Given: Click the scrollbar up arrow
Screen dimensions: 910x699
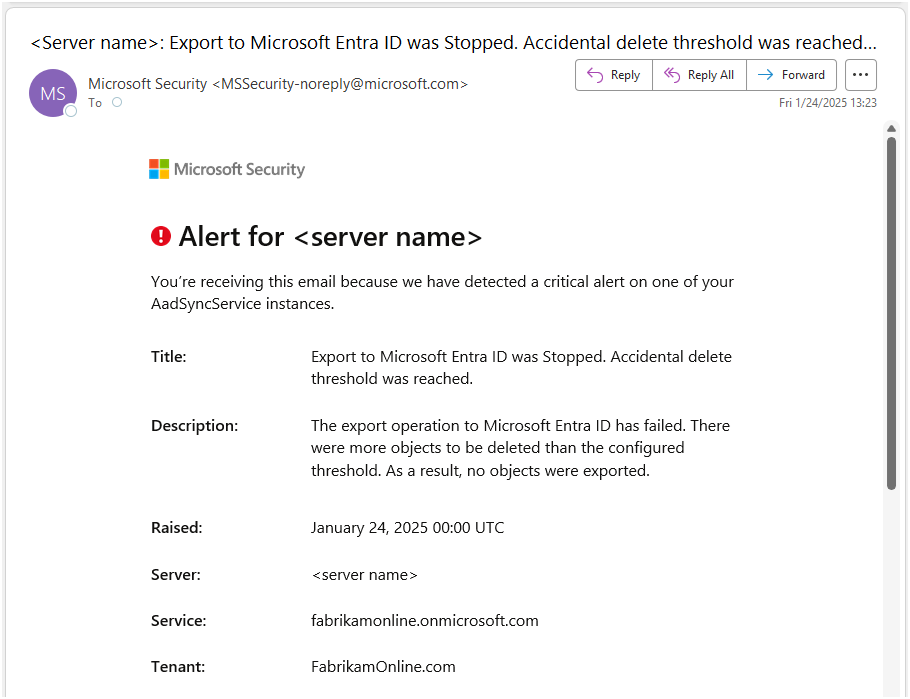Looking at the screenshot, I should (x=891, y=128).
